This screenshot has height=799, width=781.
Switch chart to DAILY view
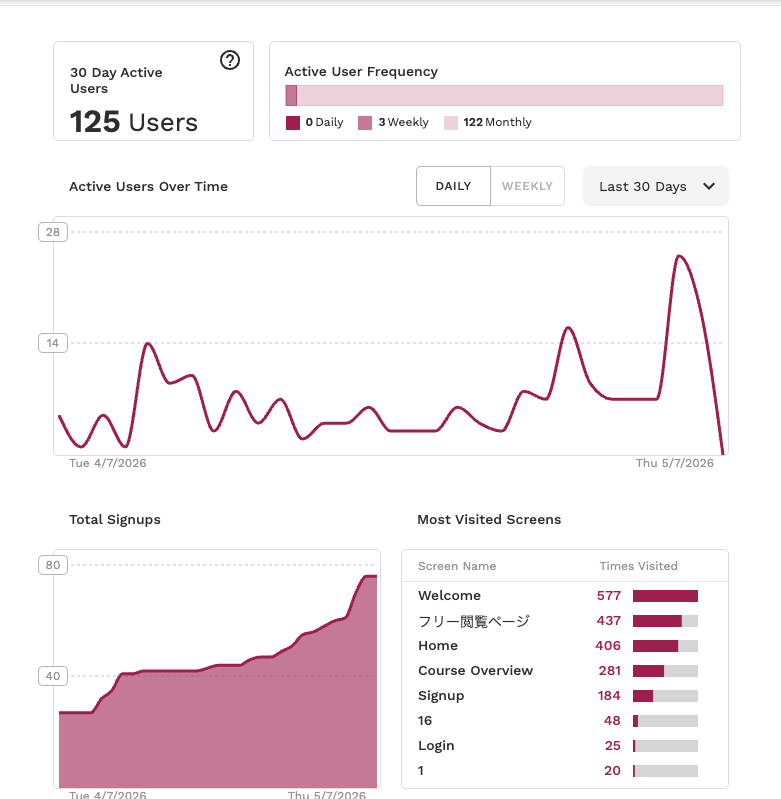click(453, 186)
